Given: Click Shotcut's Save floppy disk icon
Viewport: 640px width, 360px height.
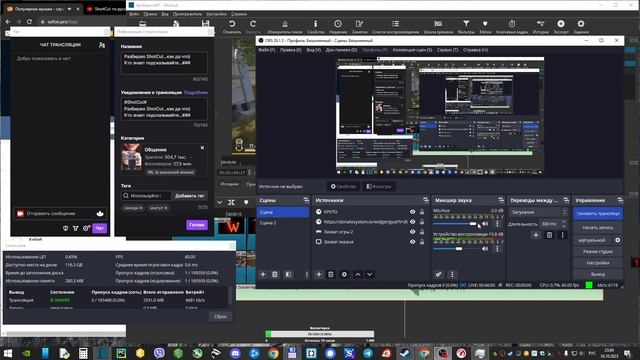Looking at the screenshot, I should coord(205,24).
